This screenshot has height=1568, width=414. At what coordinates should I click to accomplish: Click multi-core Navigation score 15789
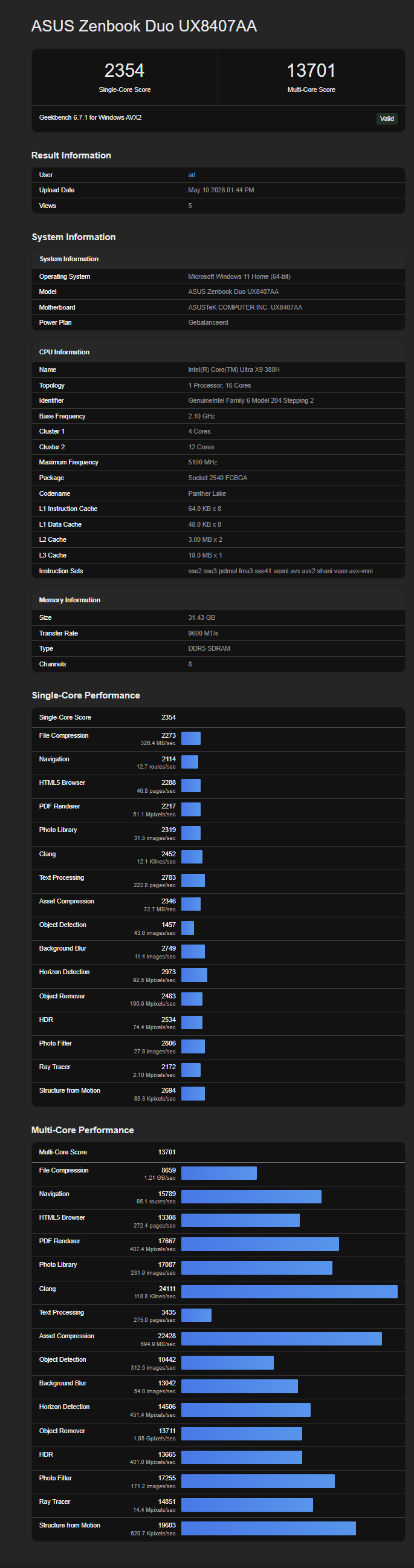[x=167, y=1194]
